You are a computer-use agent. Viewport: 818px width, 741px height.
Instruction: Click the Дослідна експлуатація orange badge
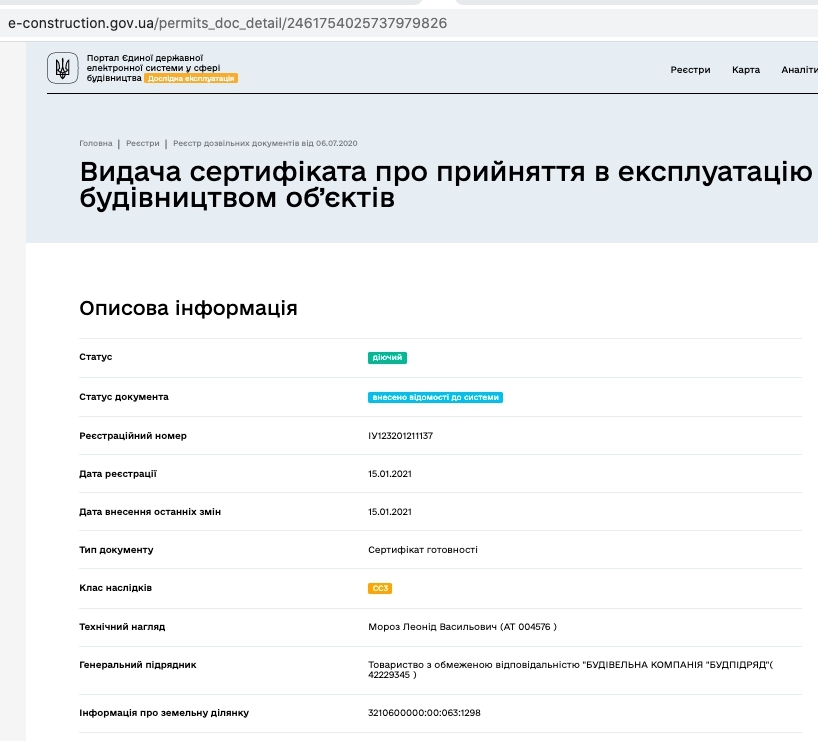(191, 78)
